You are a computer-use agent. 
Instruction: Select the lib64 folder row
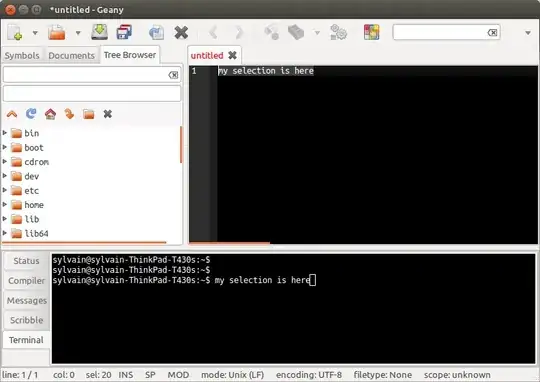click(x=91, y=234)
